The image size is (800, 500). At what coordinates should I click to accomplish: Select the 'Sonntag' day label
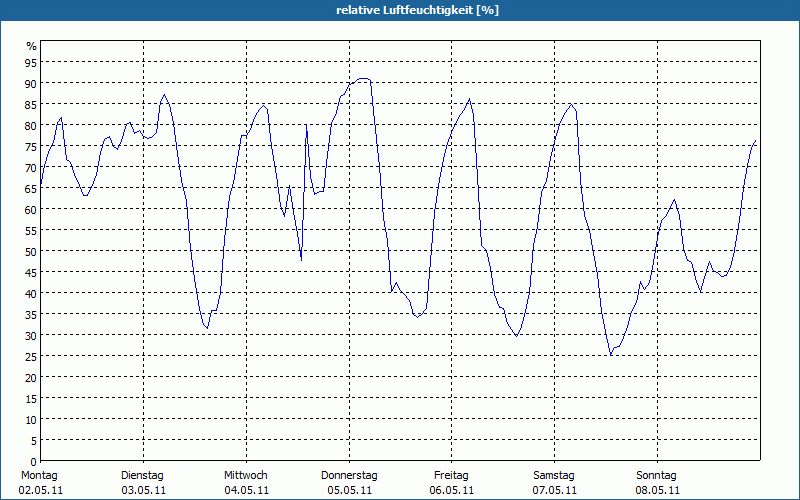point(657,476)
